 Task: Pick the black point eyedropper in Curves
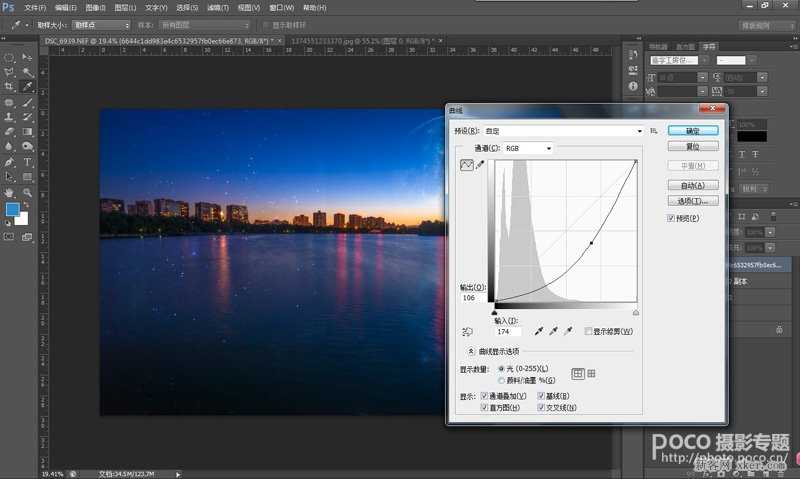539,331
